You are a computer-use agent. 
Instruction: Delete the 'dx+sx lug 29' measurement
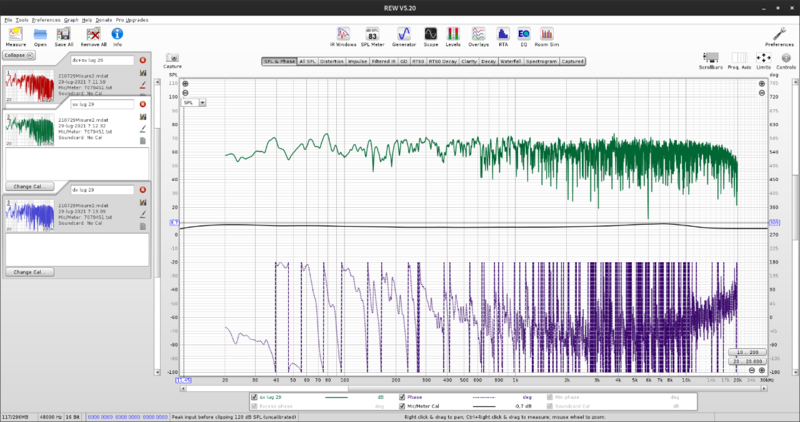[x=143, y=61]
